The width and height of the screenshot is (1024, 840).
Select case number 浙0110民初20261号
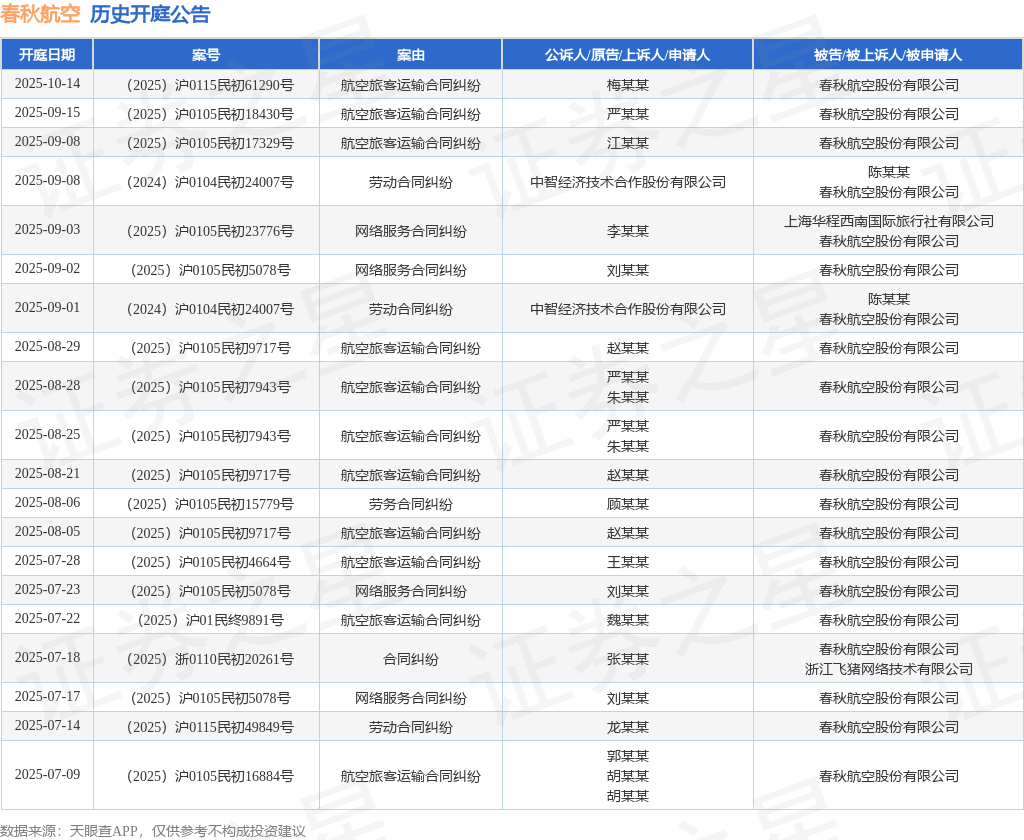(x=210, y=659)
